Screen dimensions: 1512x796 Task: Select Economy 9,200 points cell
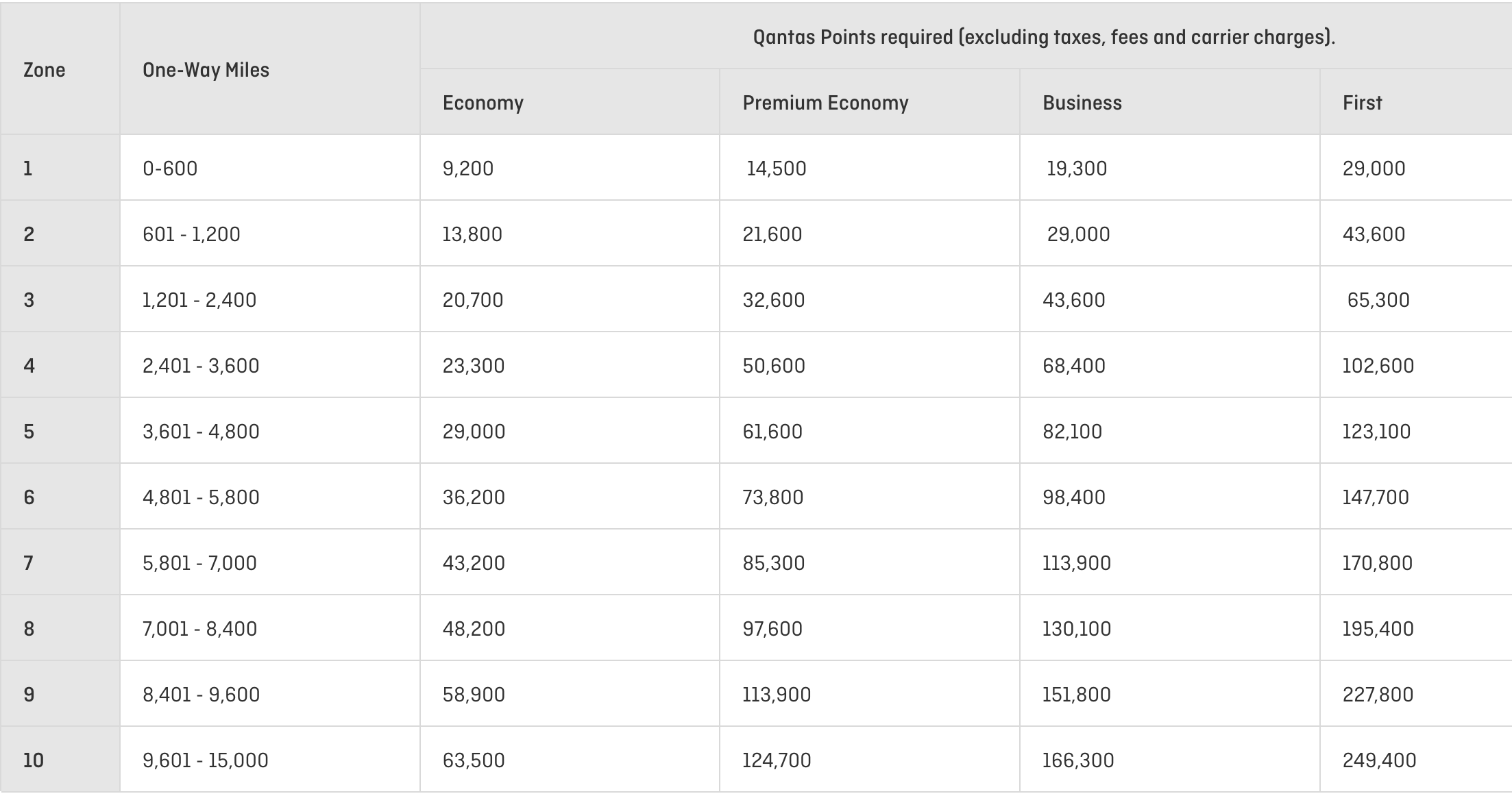pyautogui.click(x=468, y=169)
